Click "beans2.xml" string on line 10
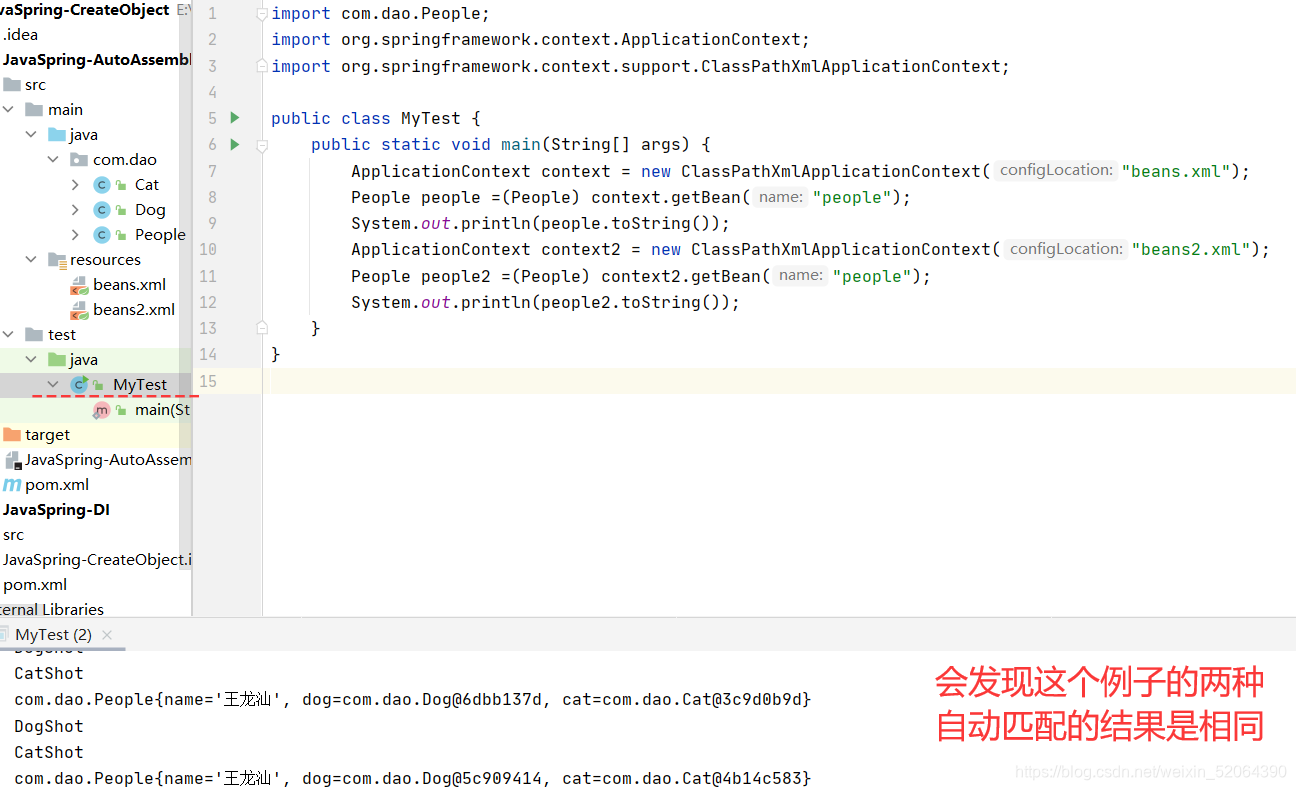Image resolution: width=1296 pixels, height=790 pixels. [x=1191, y=249]
